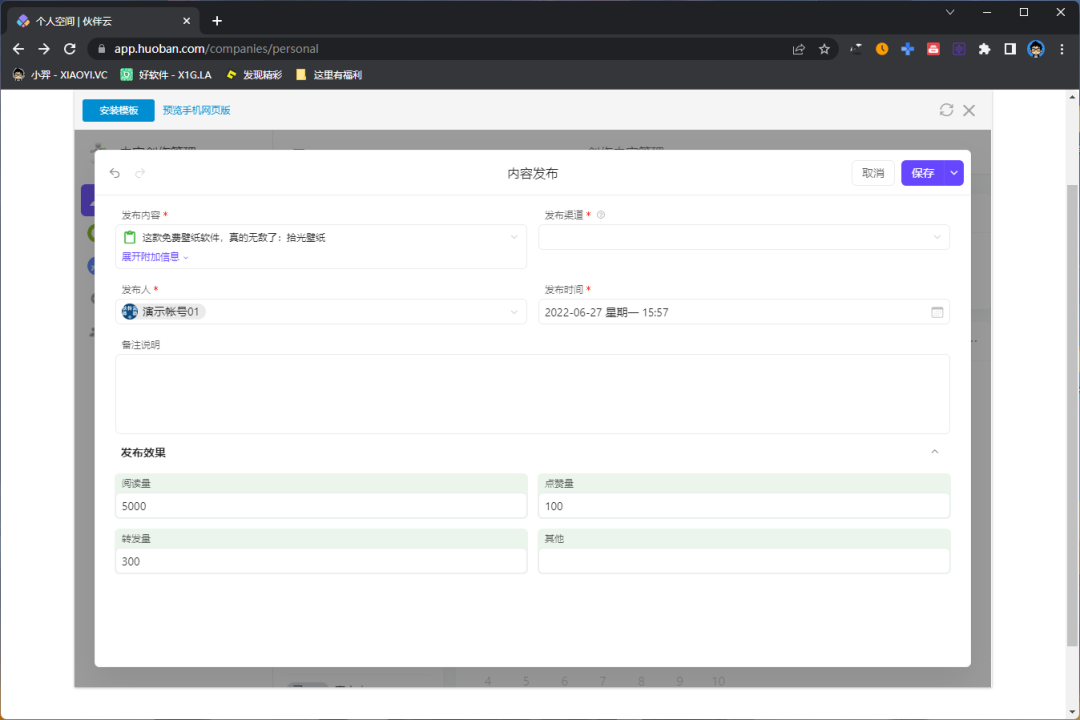Expand 展开附加信息 additional info

(x=152, y=256)
